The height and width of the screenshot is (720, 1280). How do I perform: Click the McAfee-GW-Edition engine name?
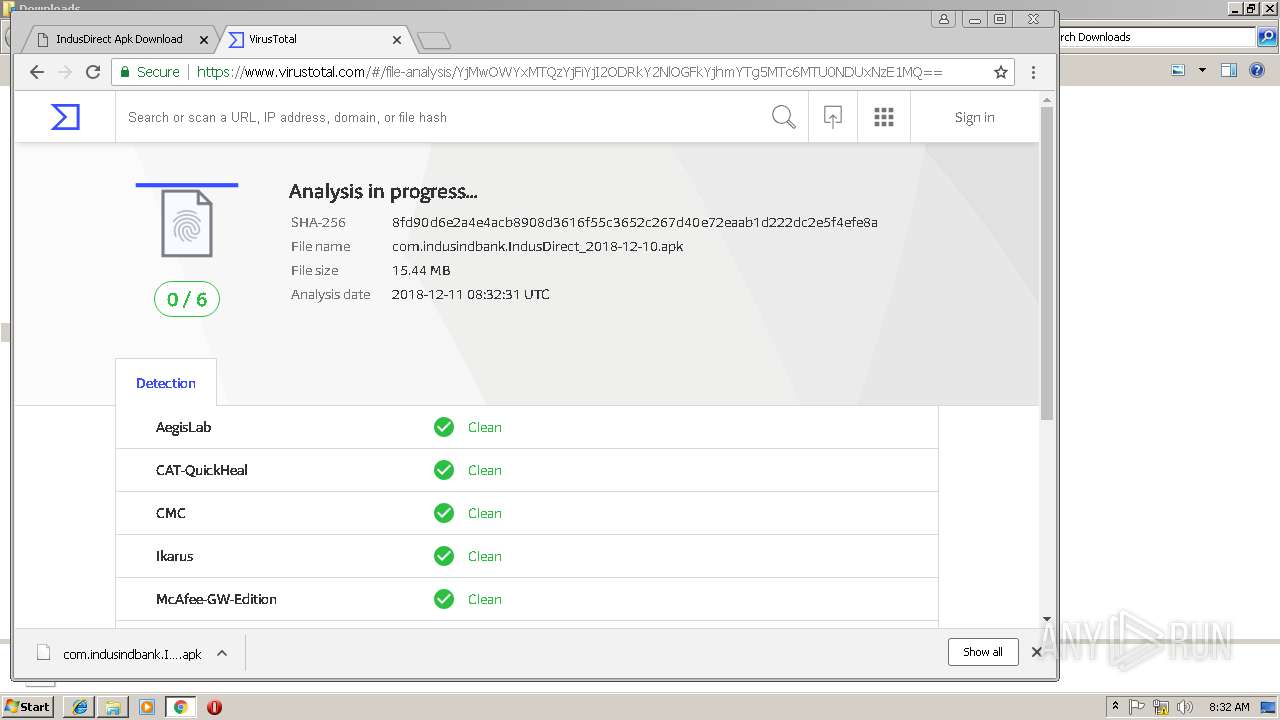point(216,599)
